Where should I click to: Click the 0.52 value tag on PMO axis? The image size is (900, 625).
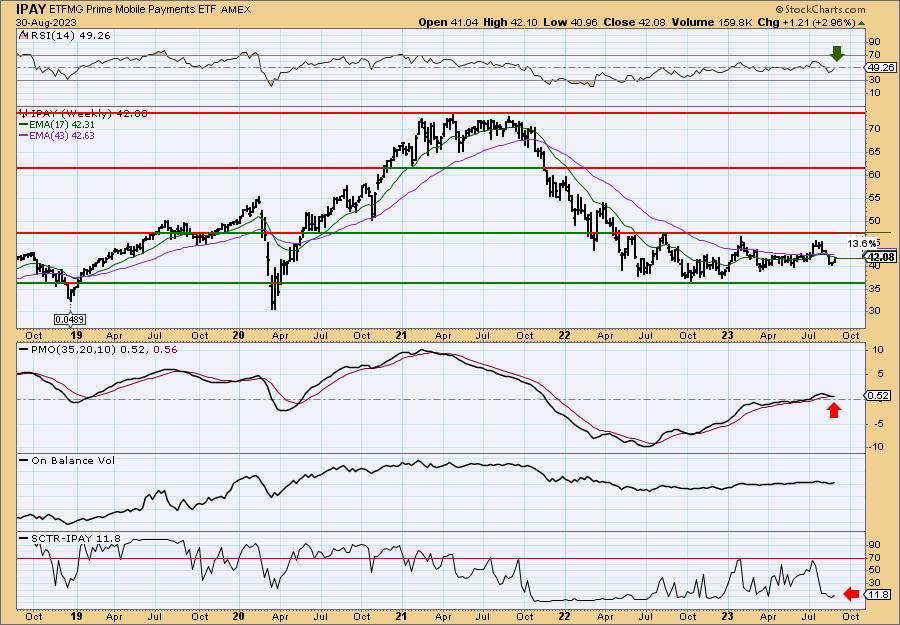(878, 395)
